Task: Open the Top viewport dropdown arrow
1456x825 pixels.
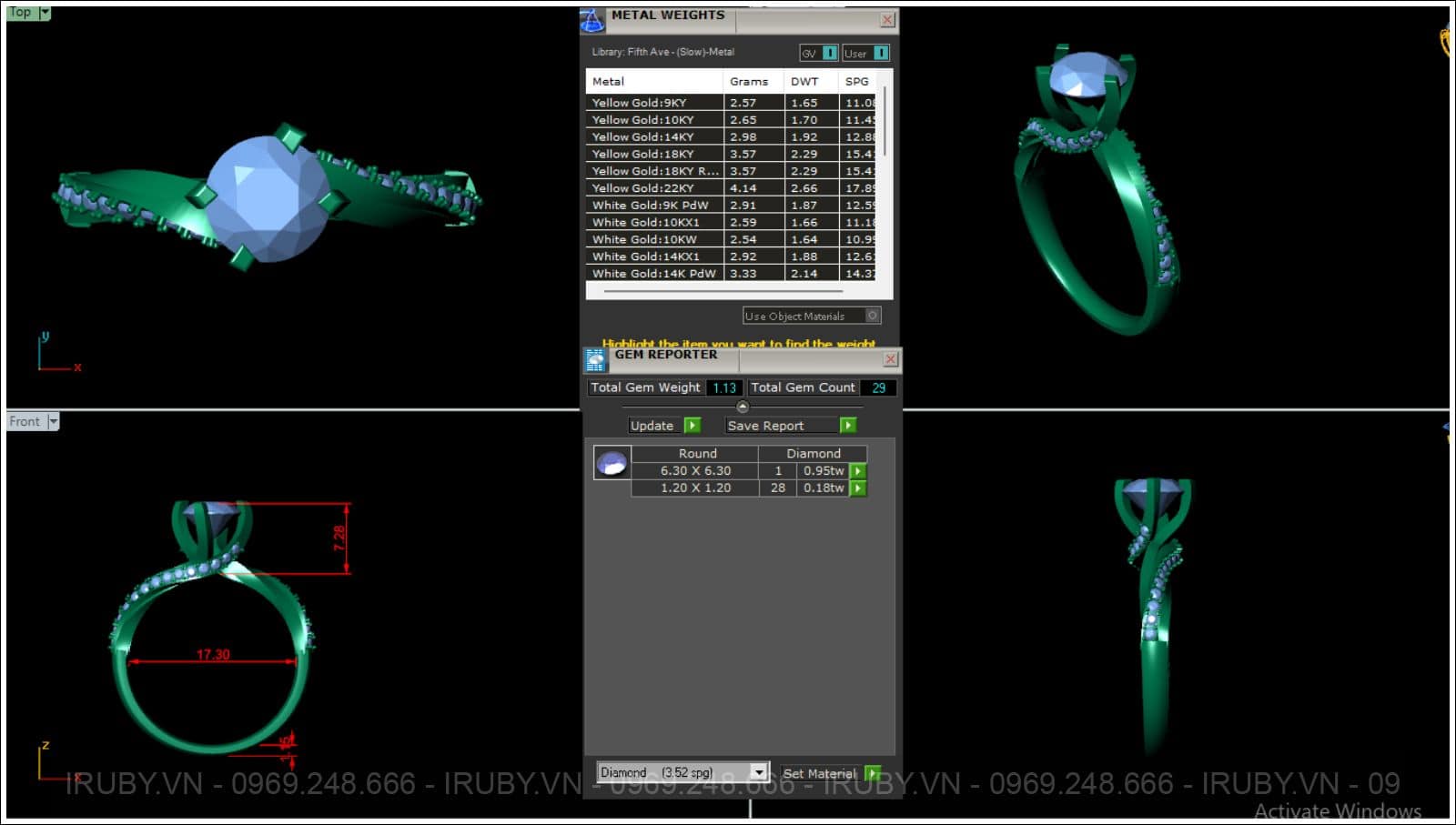Action: pos(45,13)
